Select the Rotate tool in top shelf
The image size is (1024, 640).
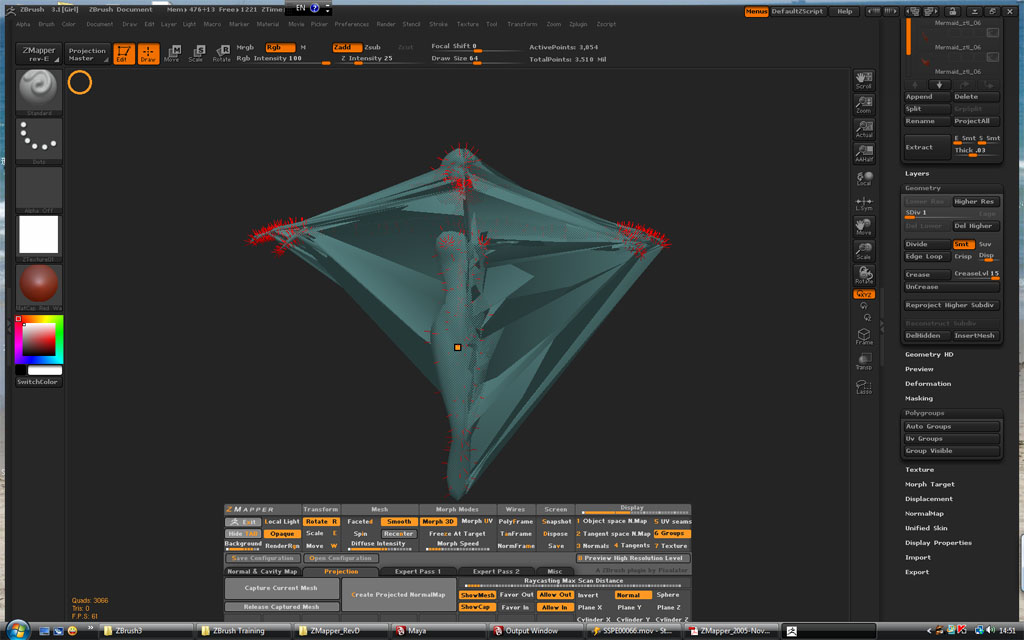tap(221, 54)
